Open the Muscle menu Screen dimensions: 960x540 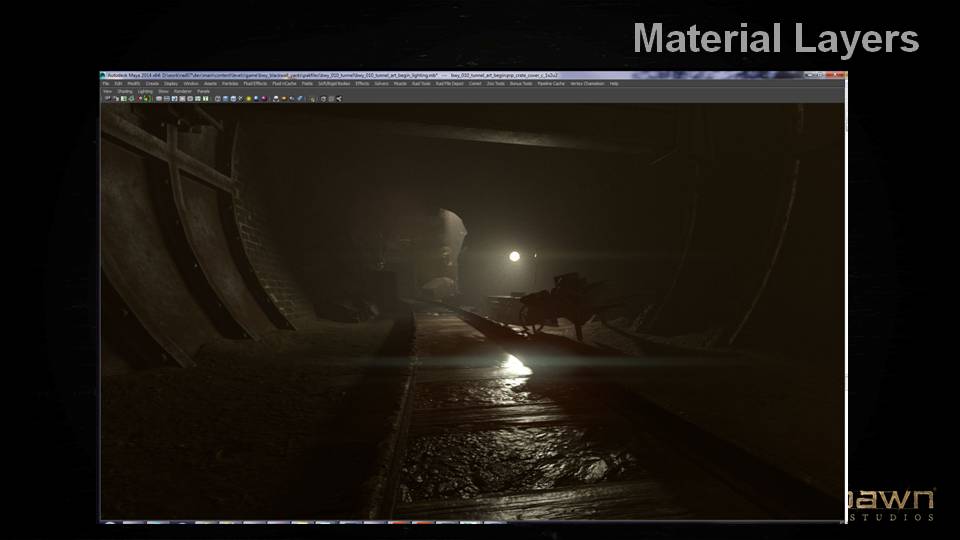400,84
